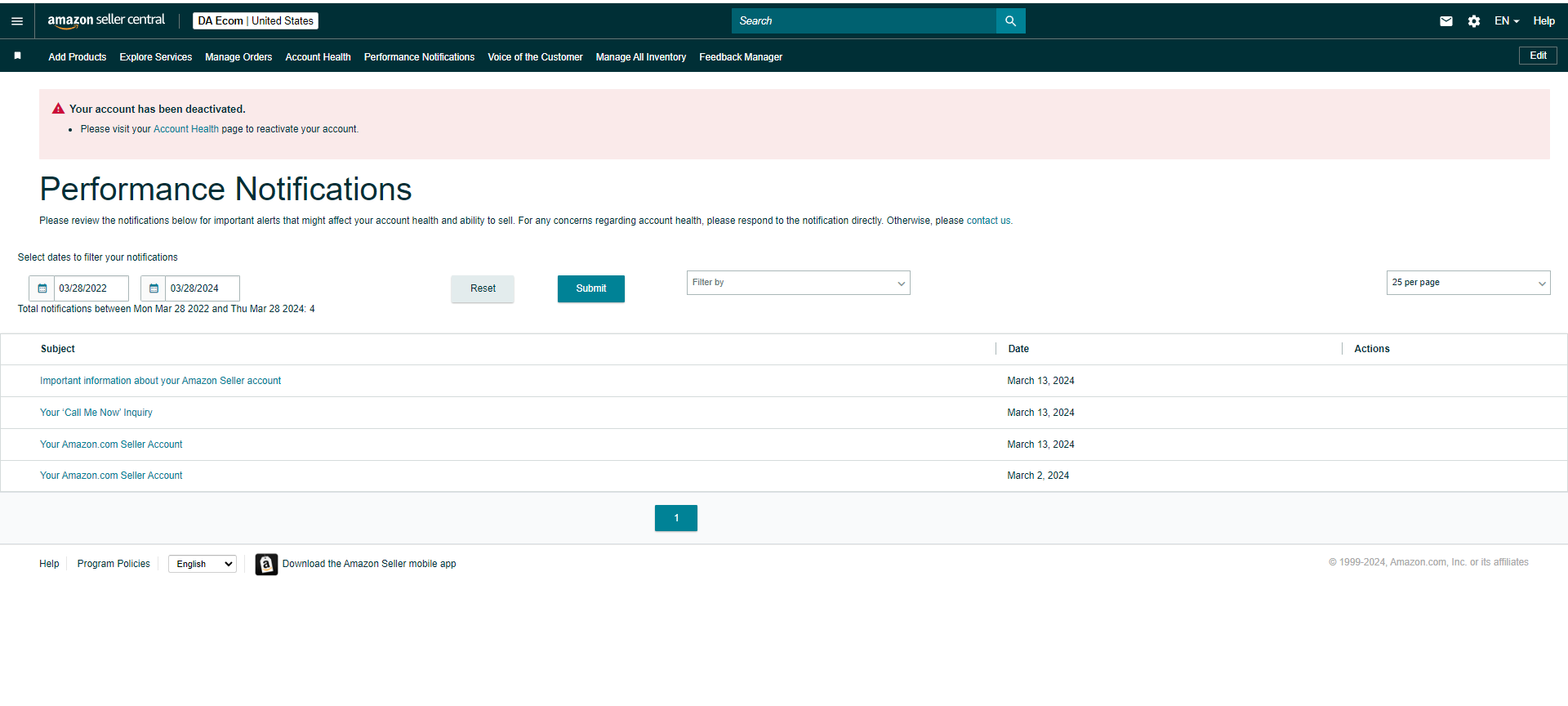
Task: Open the settings gear icon
Action: click(x=1474, y=21)
